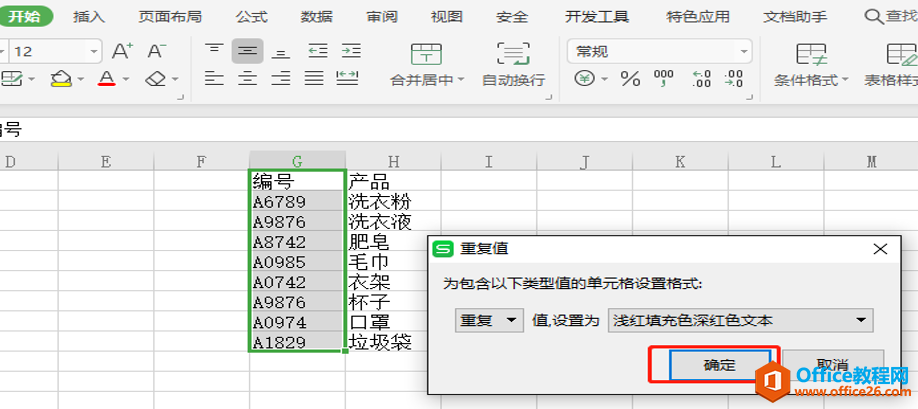This screenshot has width=918, height=409.
Task: Switch to the 文档助手 tab
Action: pos(795,16)
